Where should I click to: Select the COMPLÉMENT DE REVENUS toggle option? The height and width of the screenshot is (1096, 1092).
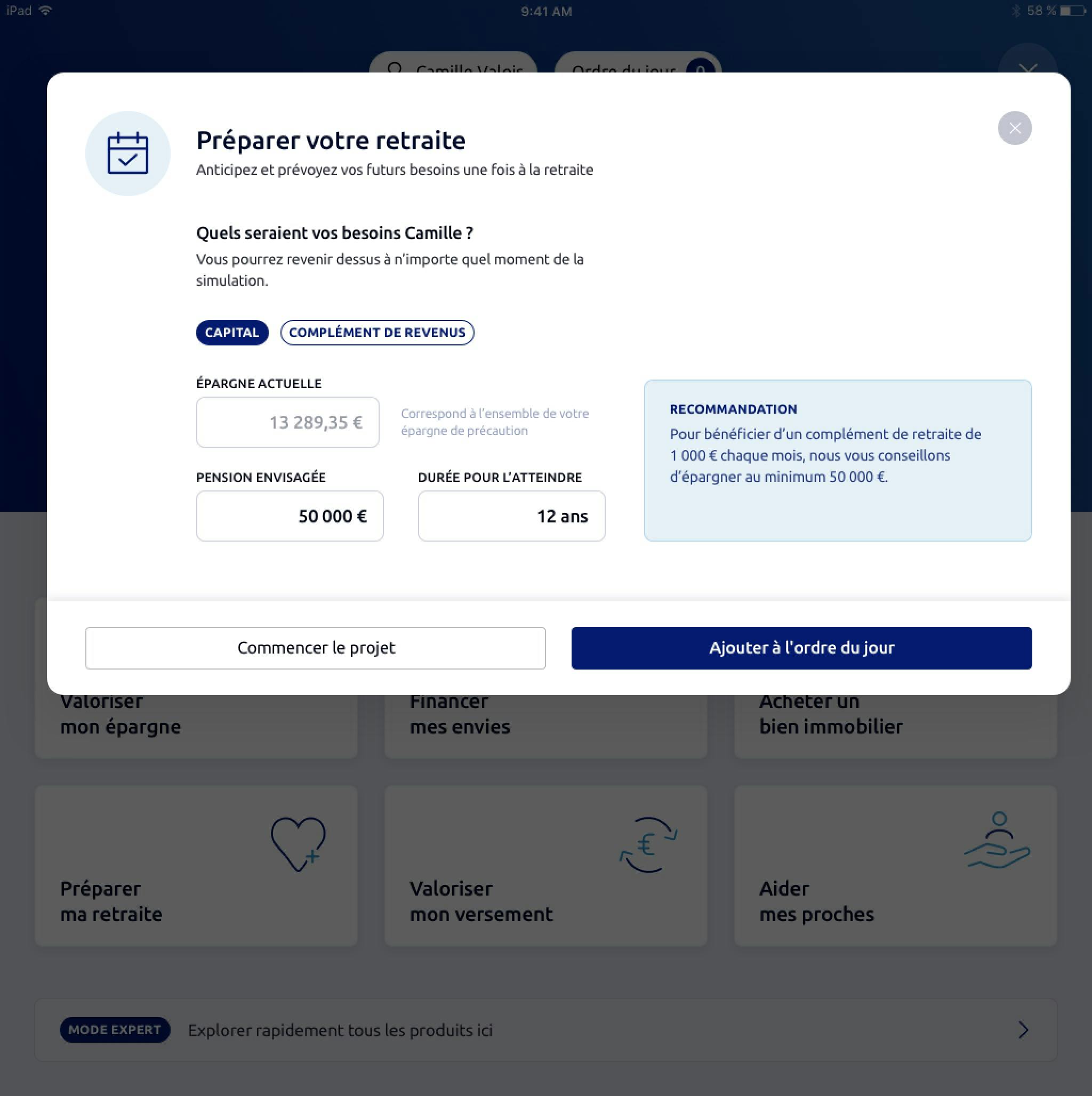click(x=377, y=332)
